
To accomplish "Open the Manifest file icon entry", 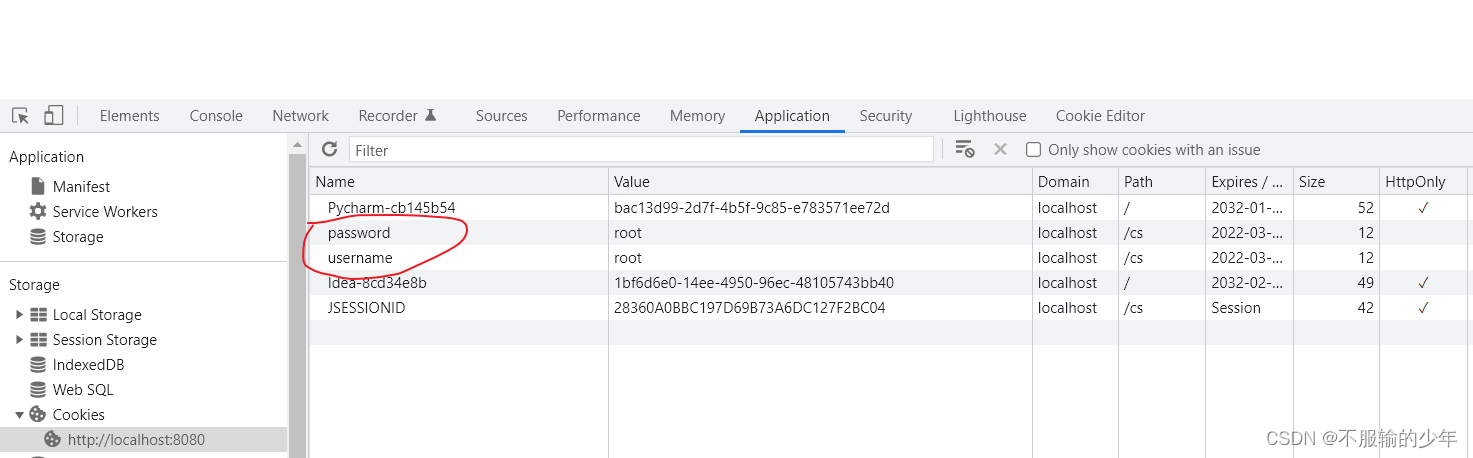I will click(x=81, y=187).
